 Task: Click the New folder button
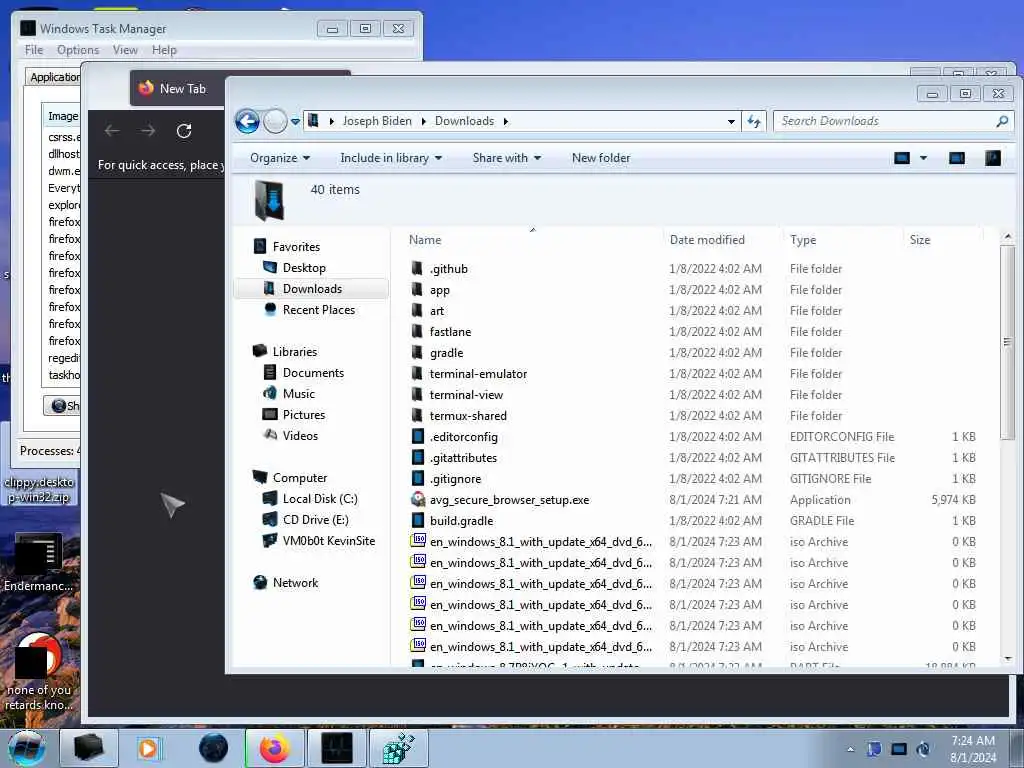[x=601, y=158]
